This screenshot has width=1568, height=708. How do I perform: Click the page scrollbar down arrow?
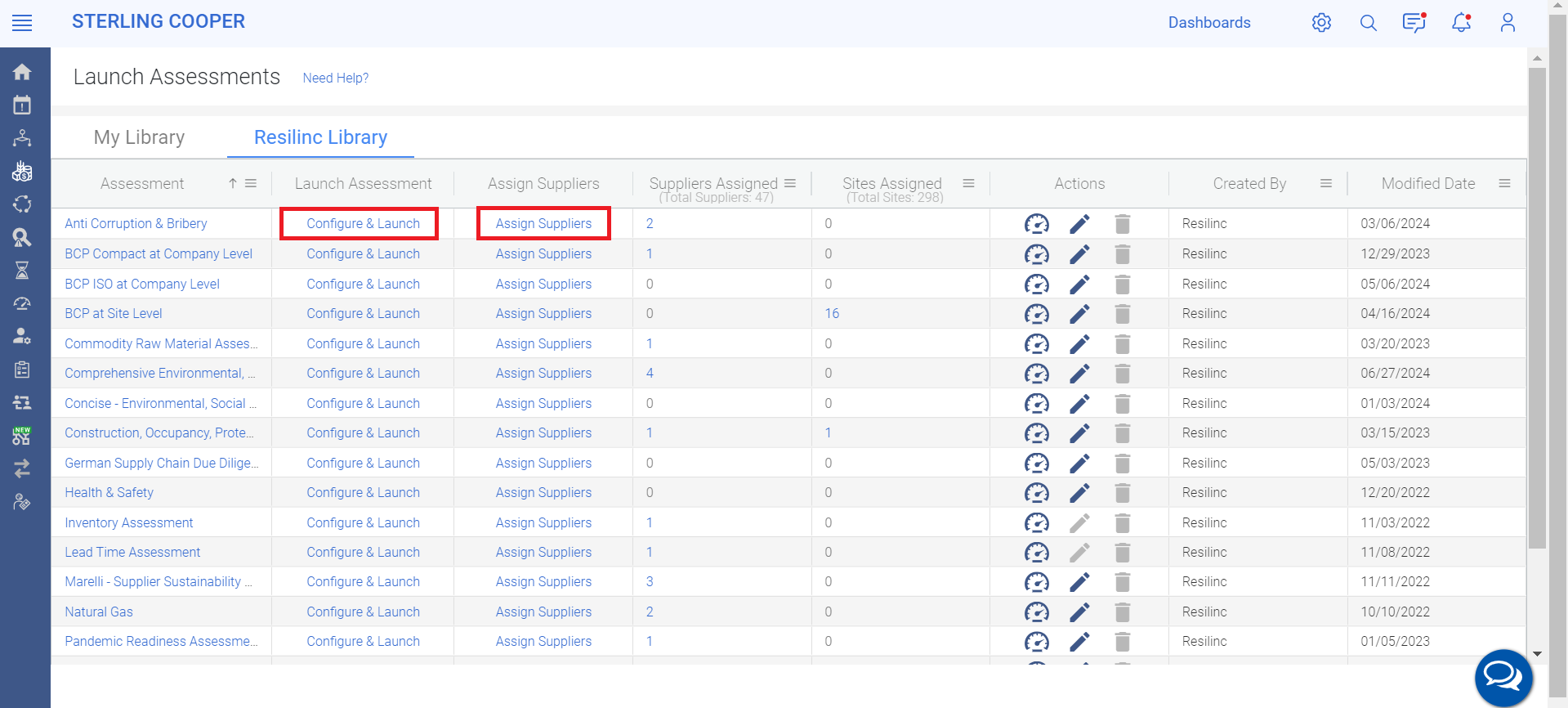click(x=1537, y=654)
